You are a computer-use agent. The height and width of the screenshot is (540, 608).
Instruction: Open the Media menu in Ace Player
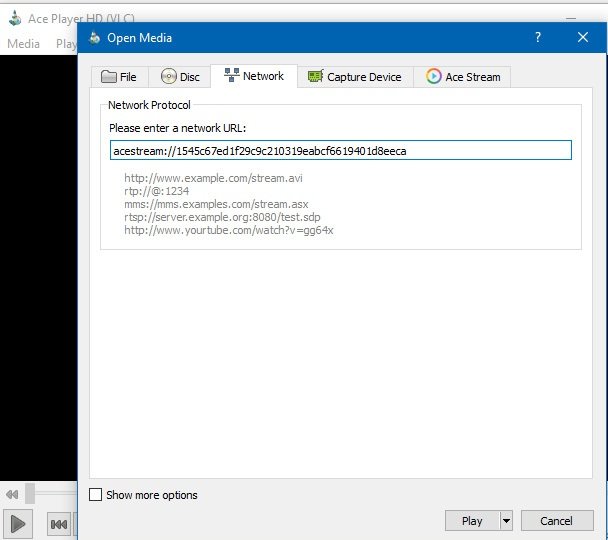[24, 43]
